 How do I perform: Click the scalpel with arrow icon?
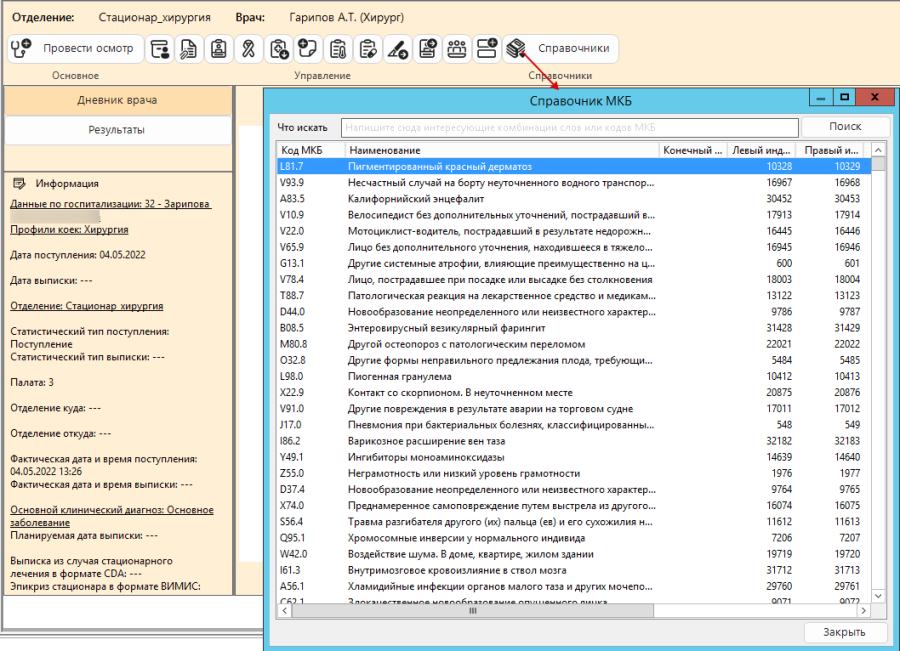(x=397, y=49)
